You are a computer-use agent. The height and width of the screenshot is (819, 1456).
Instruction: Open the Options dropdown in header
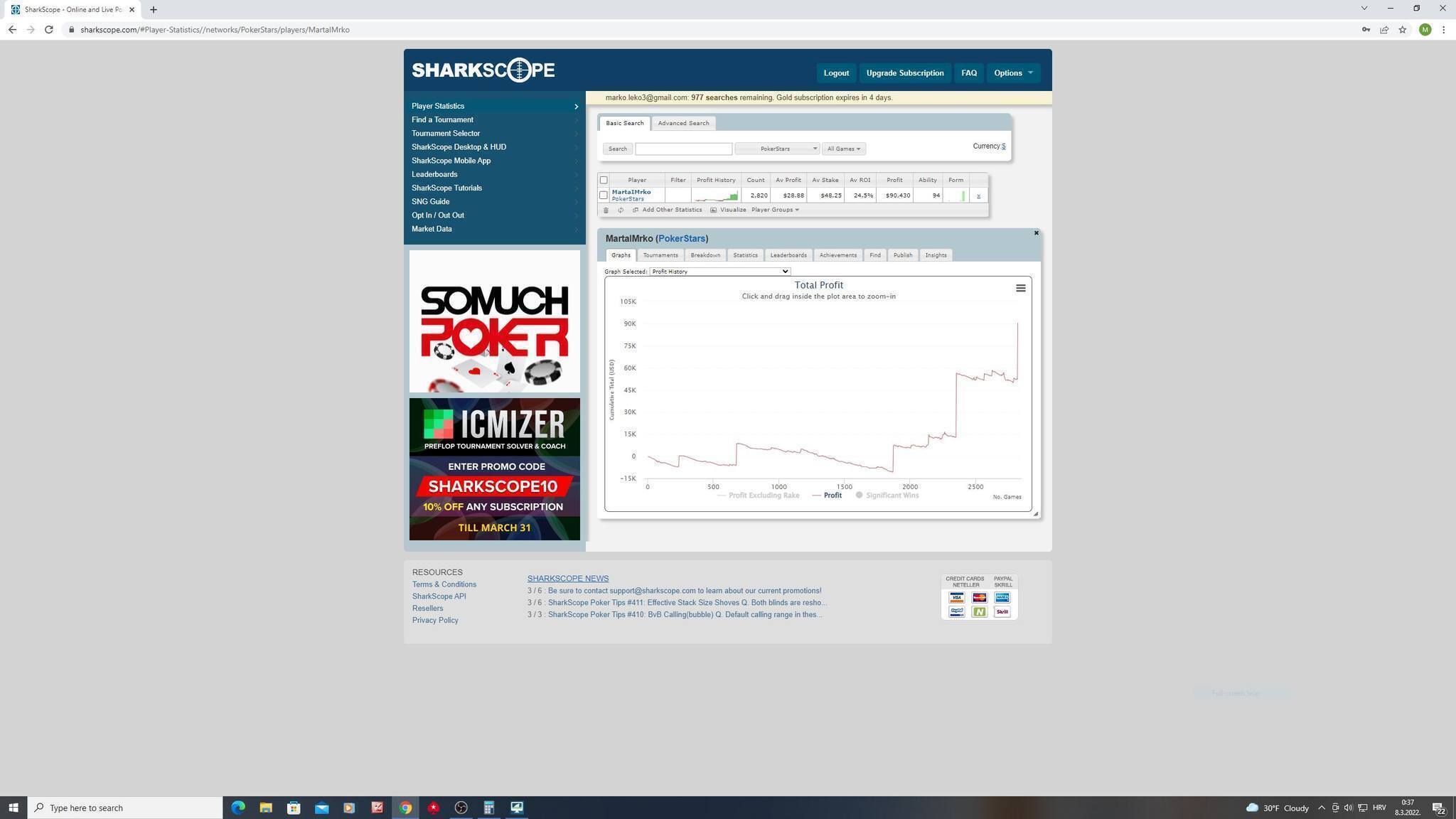tap(1013, 73)
